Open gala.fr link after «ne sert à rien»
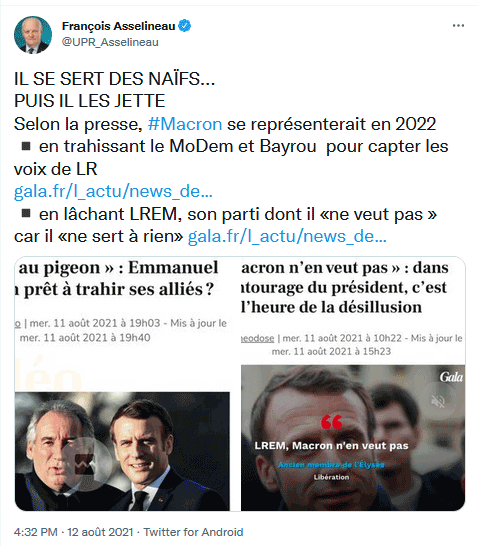This screenshot has height=546, width=478. (x=287, y=236)
